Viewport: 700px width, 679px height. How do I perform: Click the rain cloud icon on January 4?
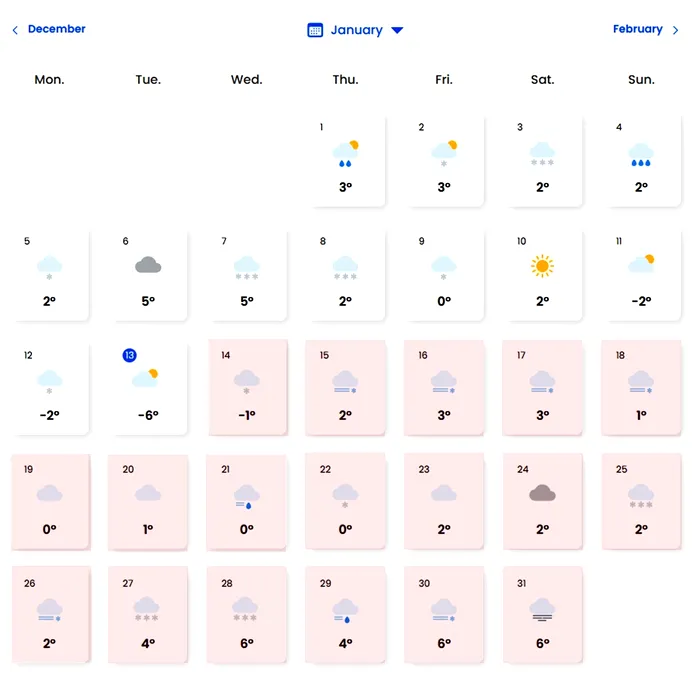click(641, 153)
